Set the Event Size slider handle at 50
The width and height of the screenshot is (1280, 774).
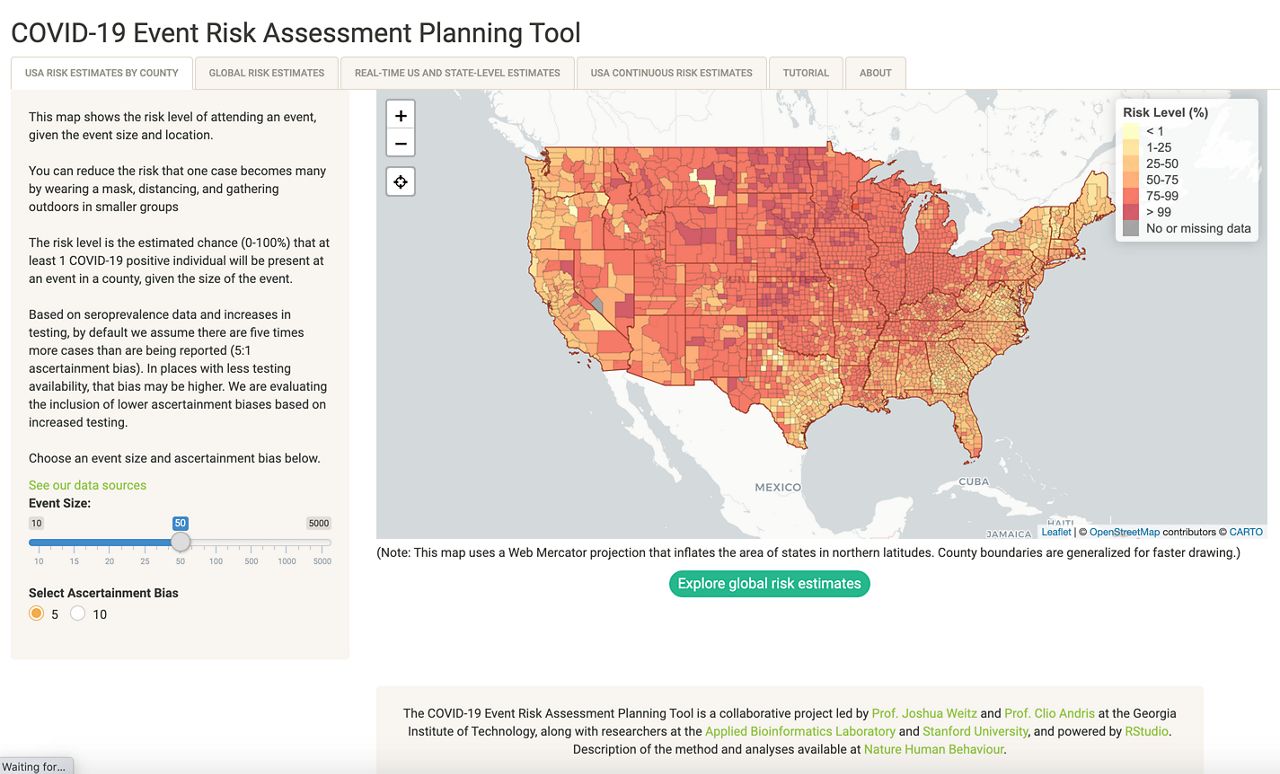(180, 542)
